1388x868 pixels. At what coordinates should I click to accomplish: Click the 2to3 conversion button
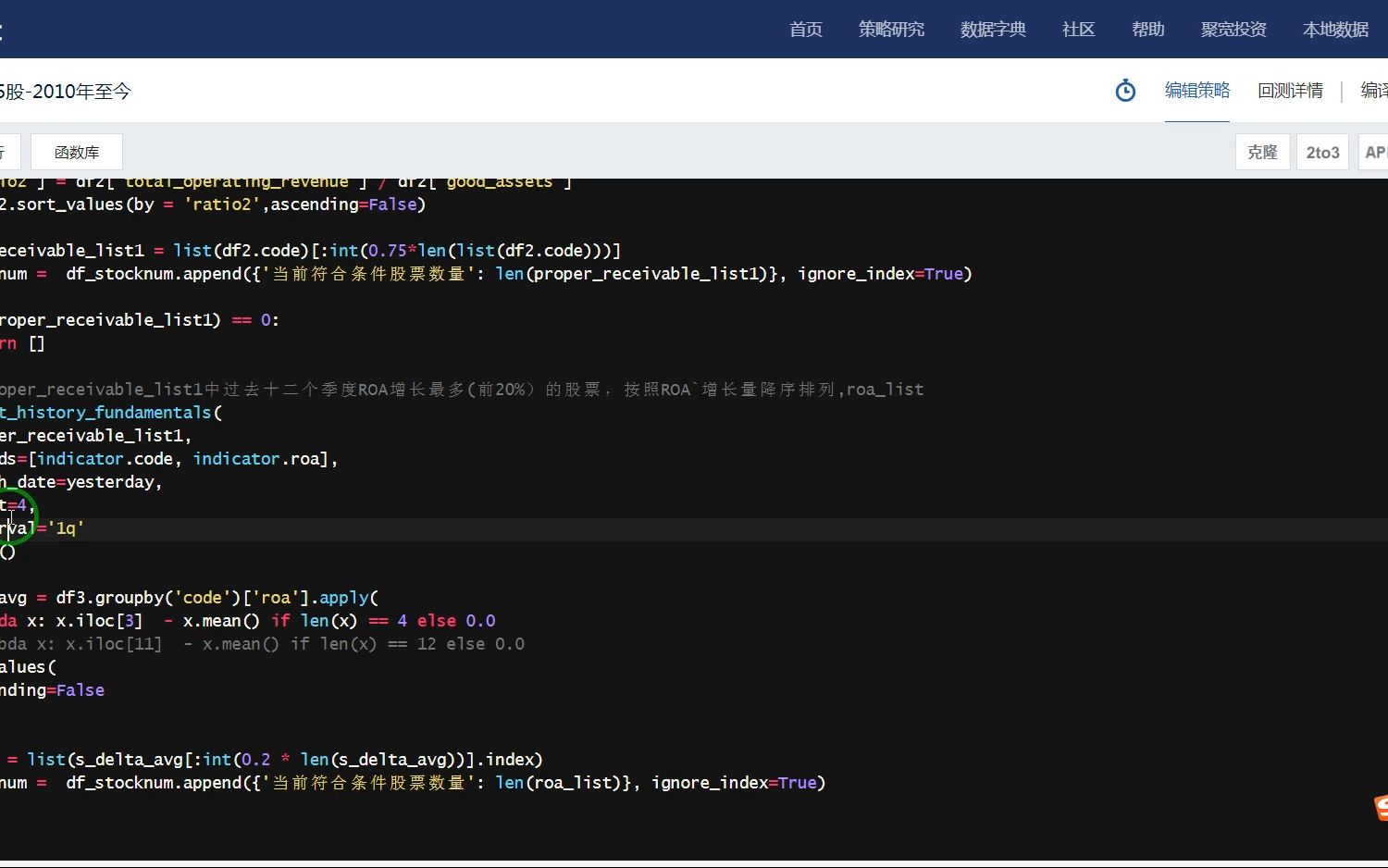pos(1322,152)
